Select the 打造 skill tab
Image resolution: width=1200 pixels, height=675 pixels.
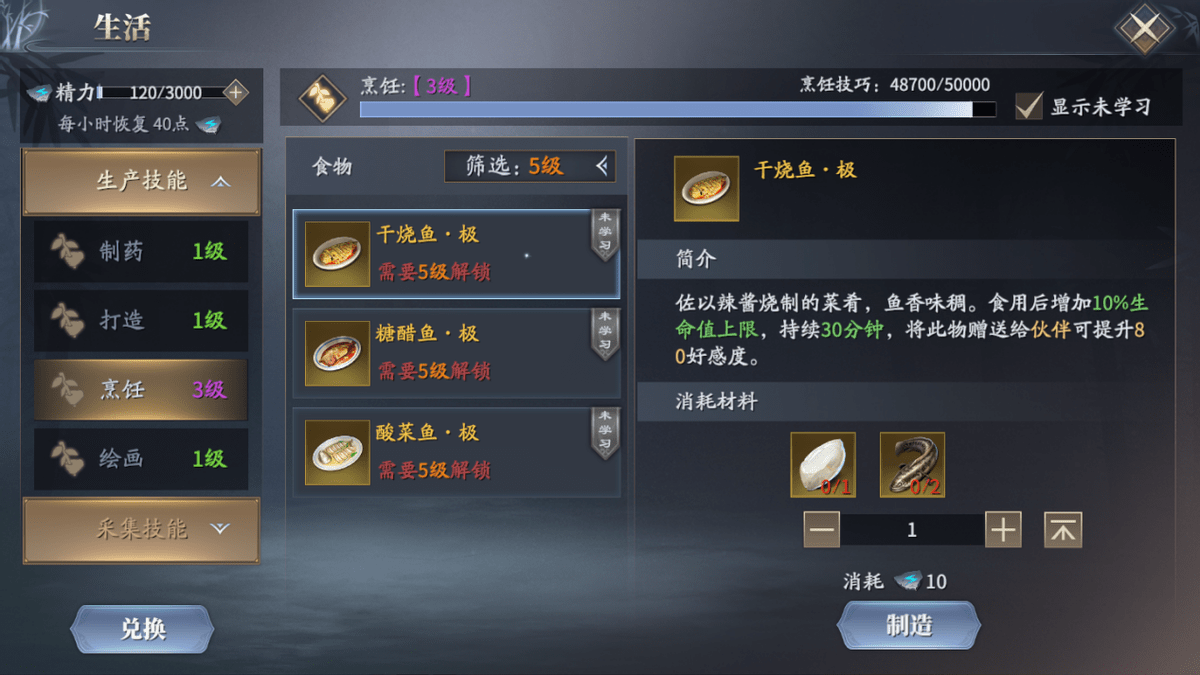click(x=141, y=321)
